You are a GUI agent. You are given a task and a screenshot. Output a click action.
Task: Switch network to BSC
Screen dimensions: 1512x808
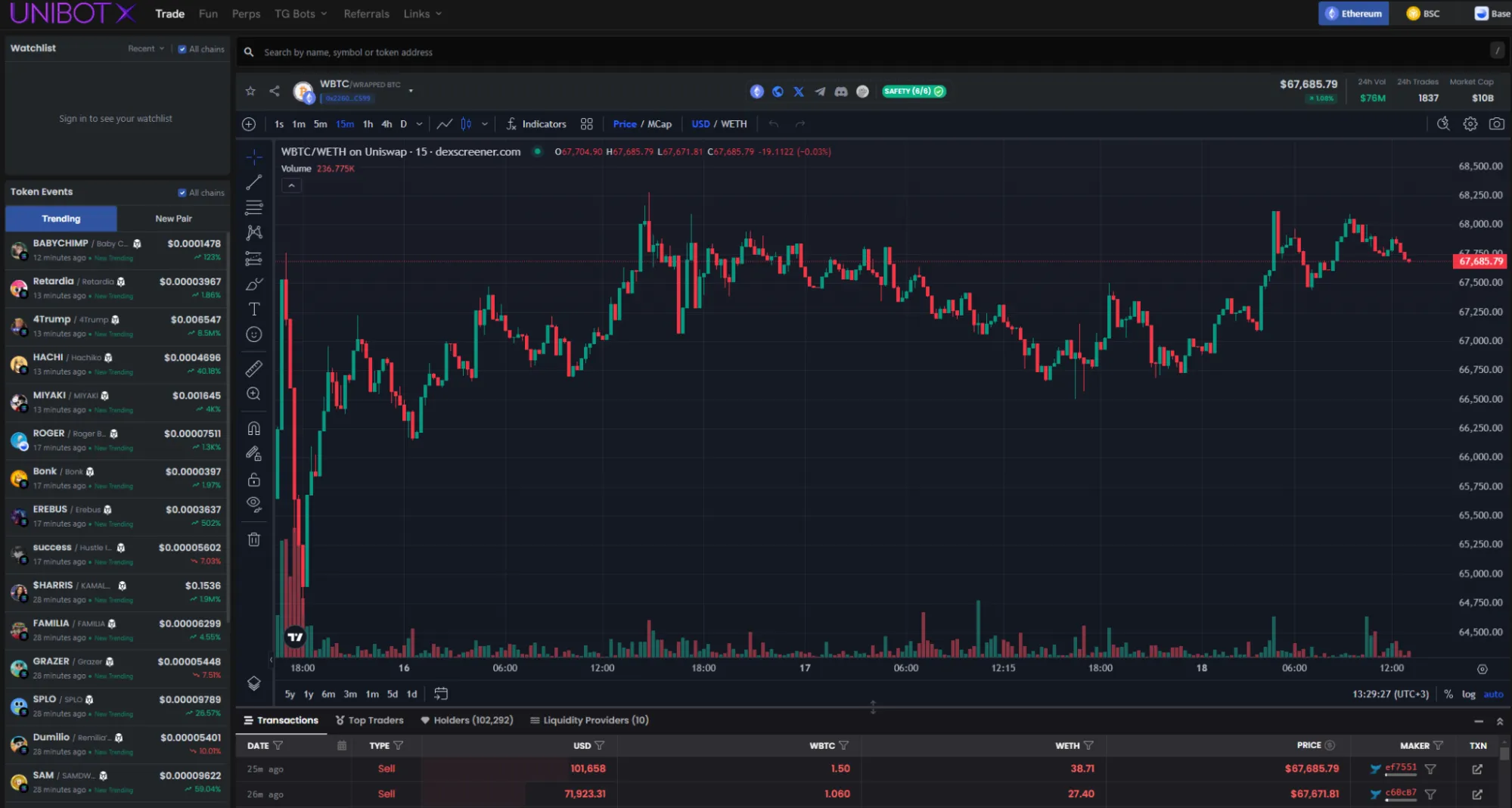tap(1423, 13)
